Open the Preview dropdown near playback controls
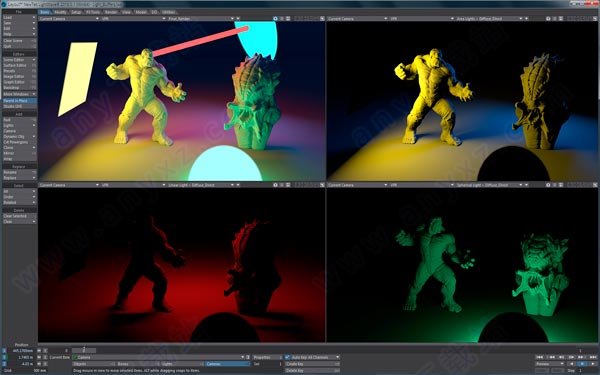 click(x=550, y=364)
